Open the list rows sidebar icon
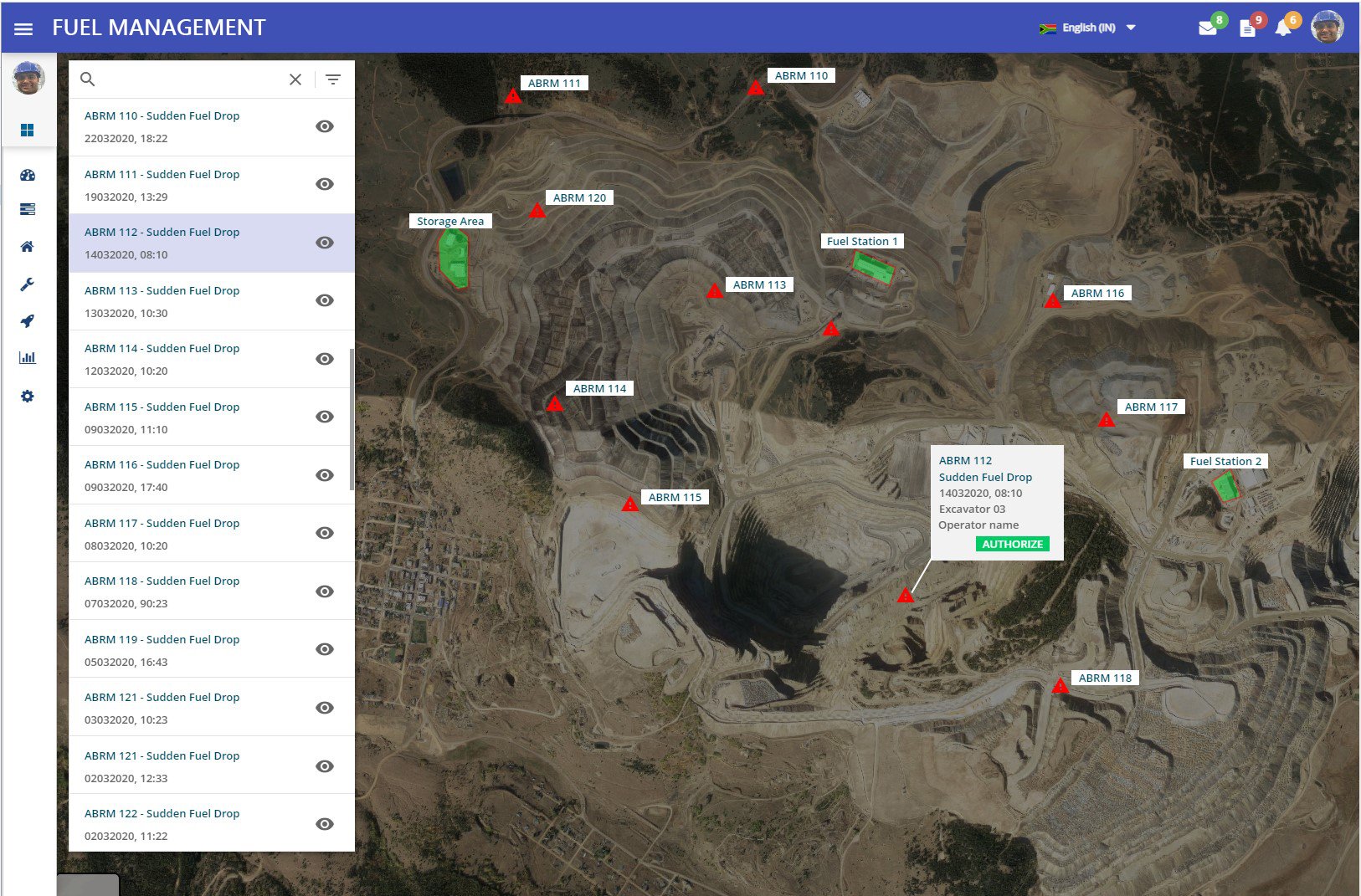Viewport: 1361px width, 896px height. point(28,209)
